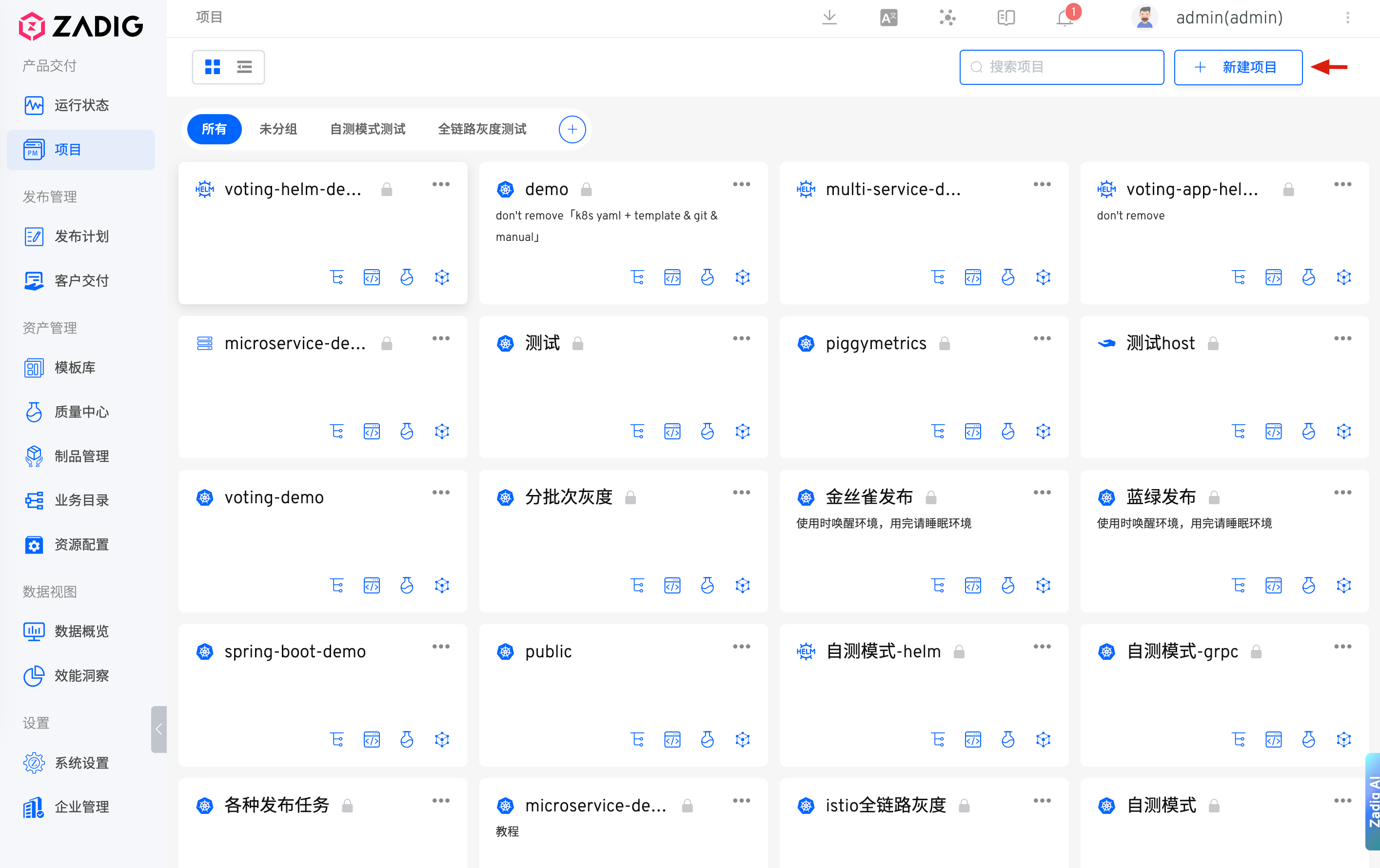Open more menu on 测试host card

[1343, 338]
